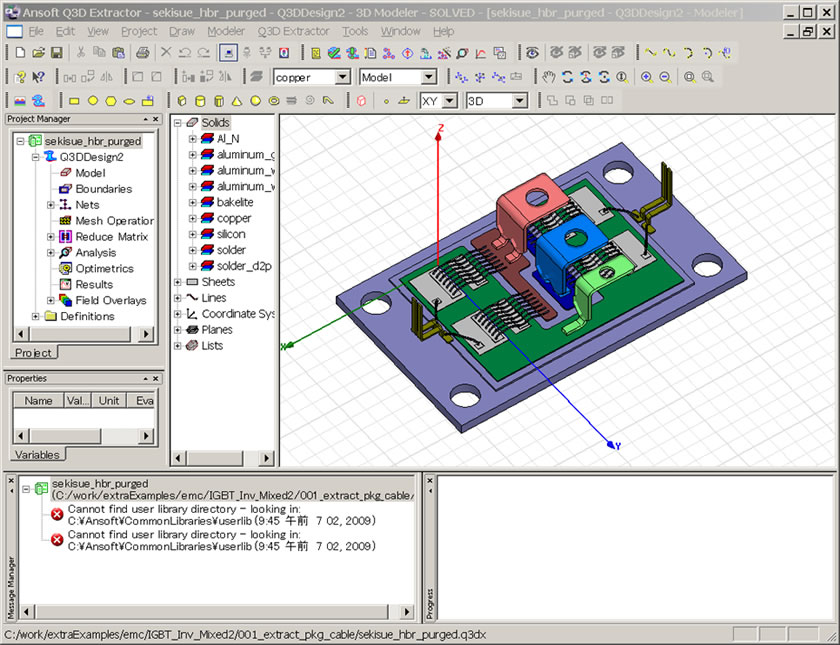This screenshot has height=645, width=840.
Task: Click the Undo arrow icon
Action: point(185,52)
